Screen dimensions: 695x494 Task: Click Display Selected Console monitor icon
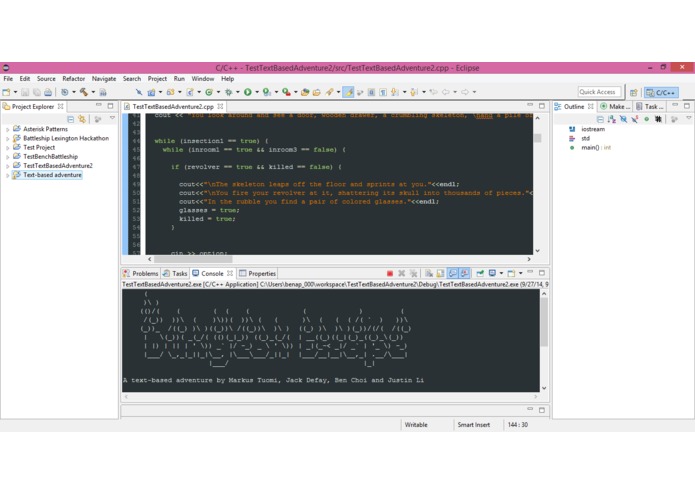[x=492, y=273]
